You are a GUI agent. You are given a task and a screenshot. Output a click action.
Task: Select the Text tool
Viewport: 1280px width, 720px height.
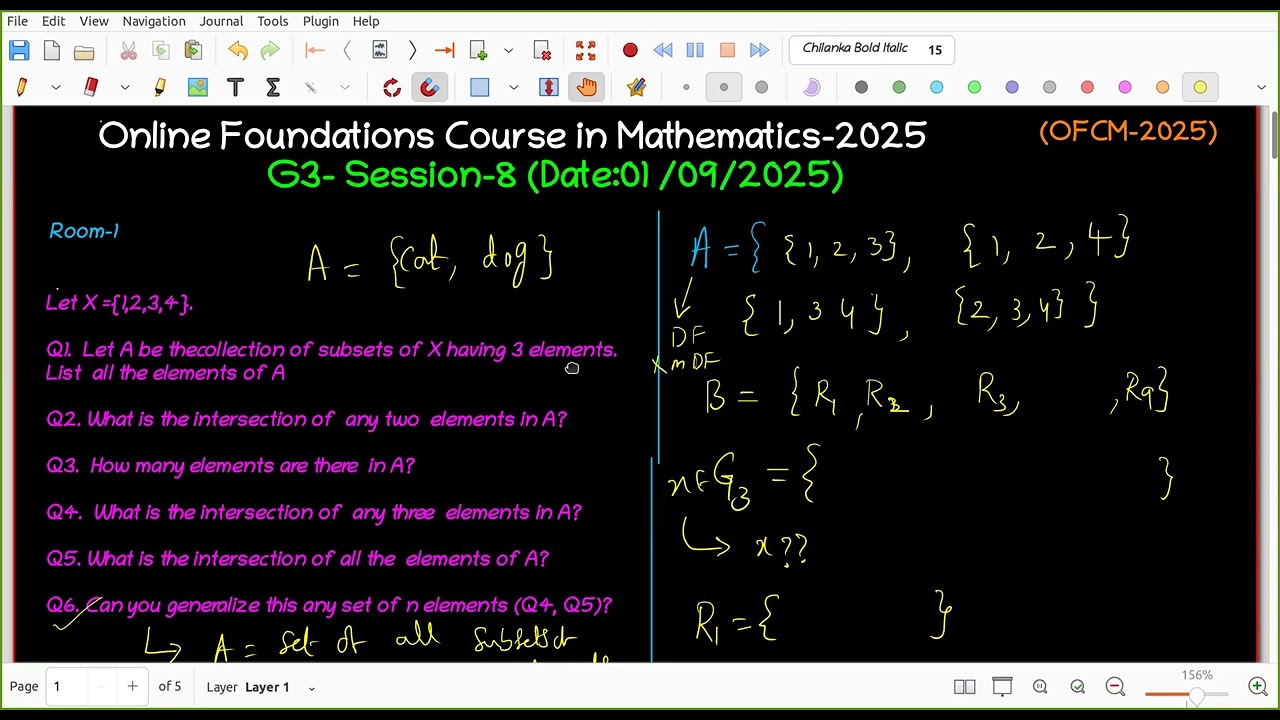pyautogui.click(x=236, y=88)
